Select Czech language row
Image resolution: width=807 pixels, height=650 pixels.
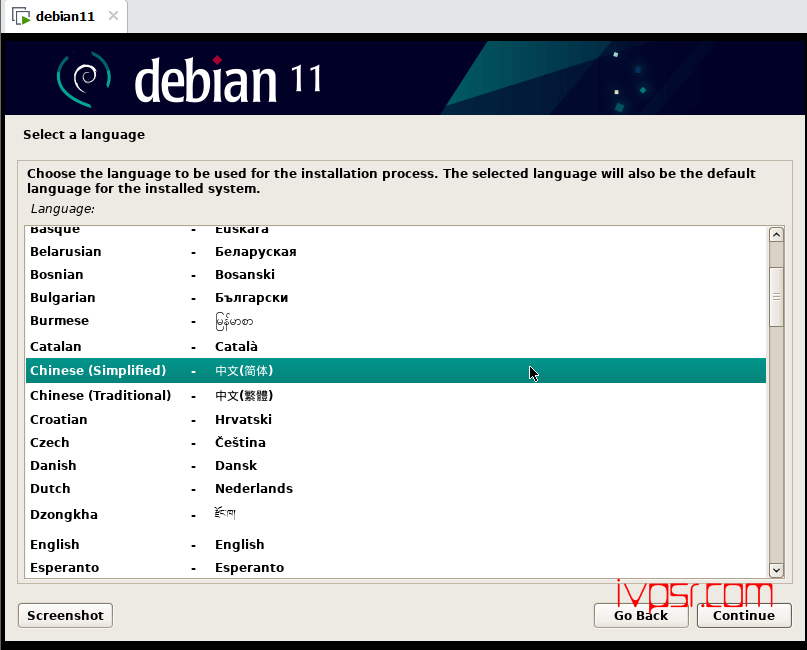[396, 443]
